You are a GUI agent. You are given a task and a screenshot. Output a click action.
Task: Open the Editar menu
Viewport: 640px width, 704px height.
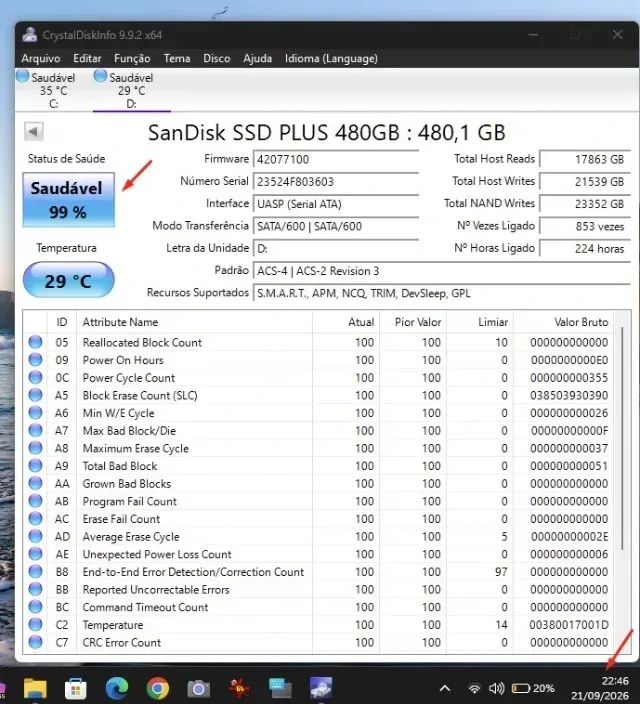tap(87, 58)
